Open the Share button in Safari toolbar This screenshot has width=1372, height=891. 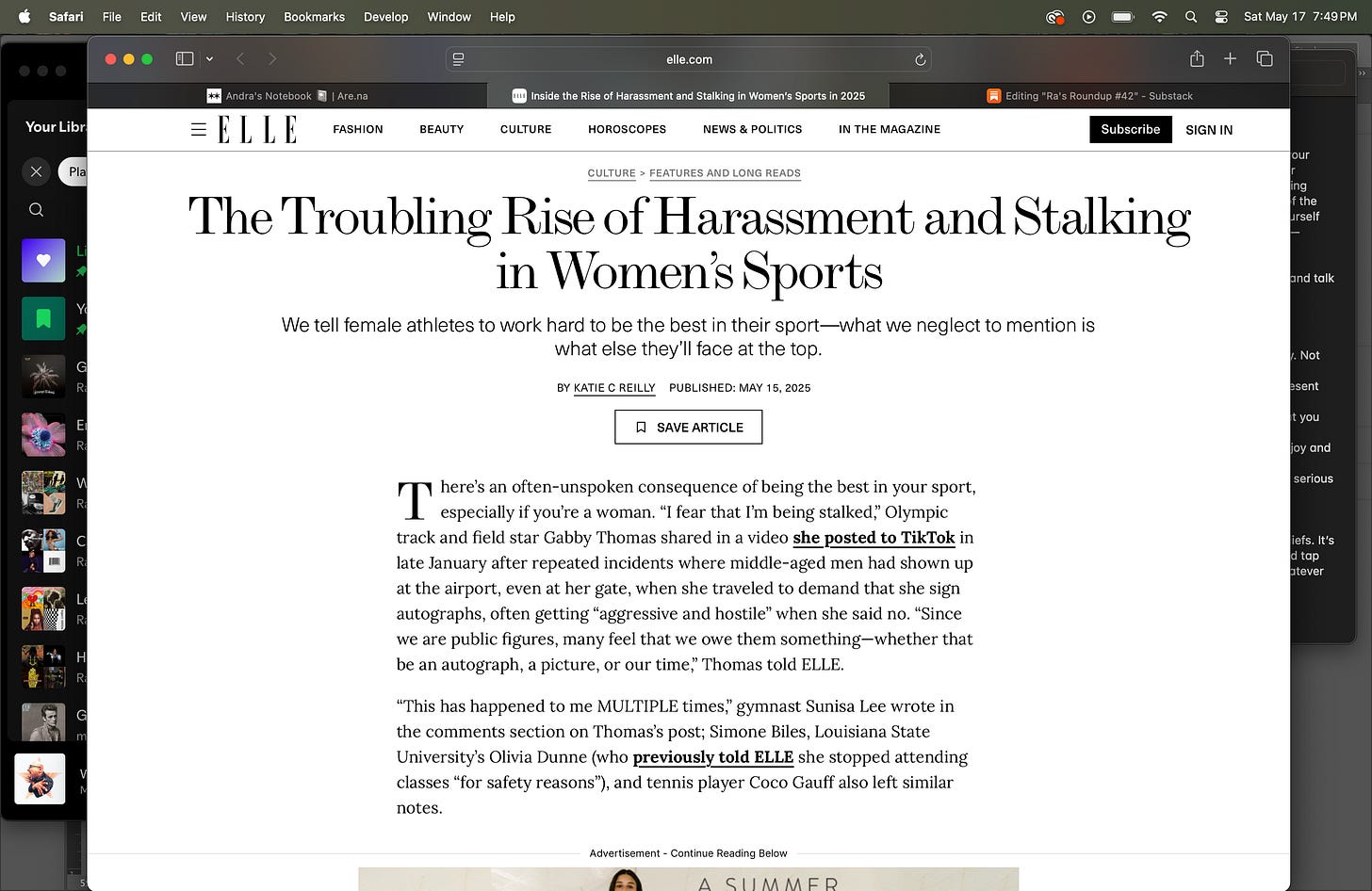[1197, 58]
